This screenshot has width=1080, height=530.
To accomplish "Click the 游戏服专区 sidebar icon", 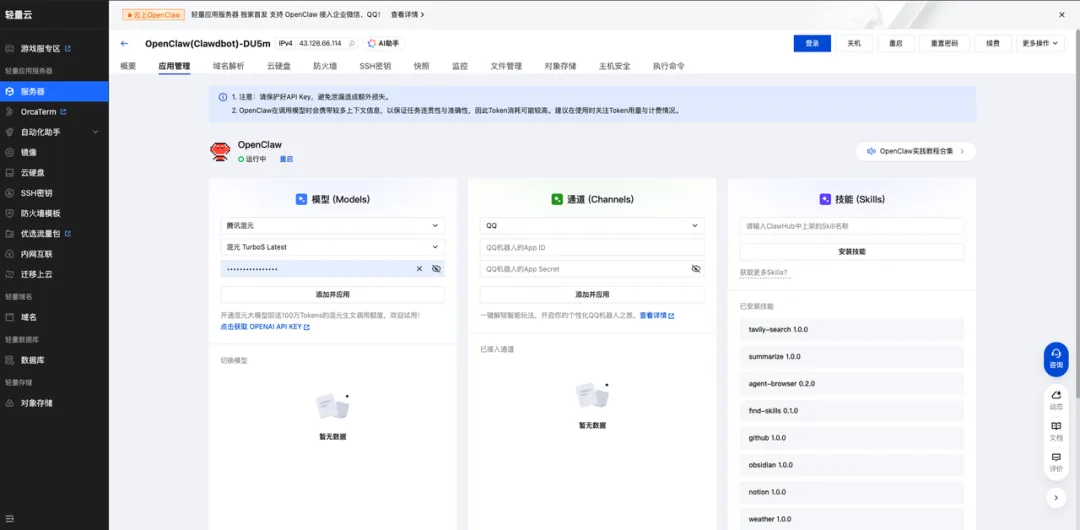I will click(x=10, y=49).
